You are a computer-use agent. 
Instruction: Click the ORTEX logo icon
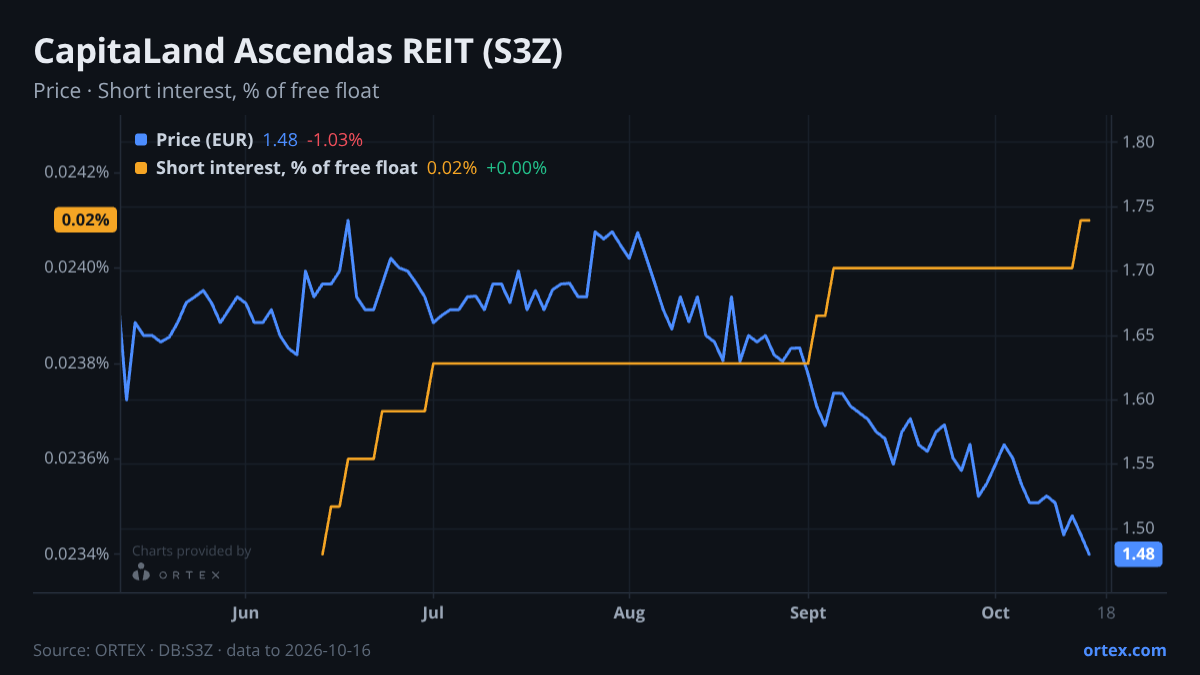(x=142, y=573)
